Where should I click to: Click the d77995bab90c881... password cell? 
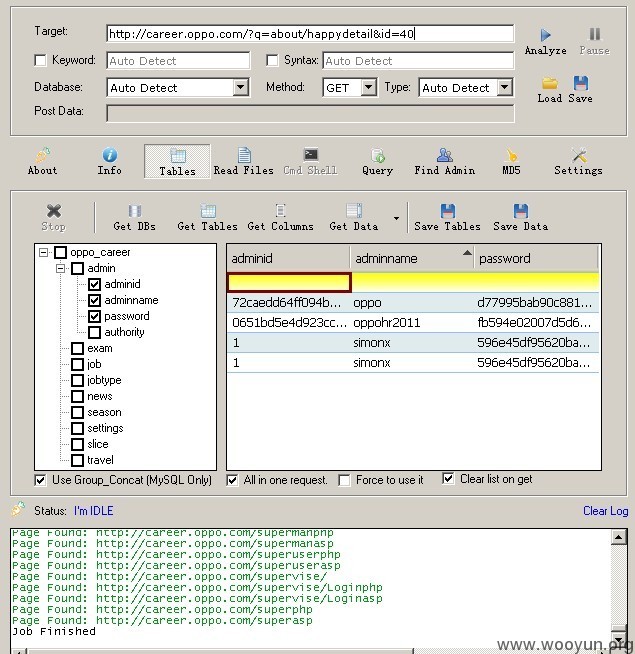coord(534,302)
